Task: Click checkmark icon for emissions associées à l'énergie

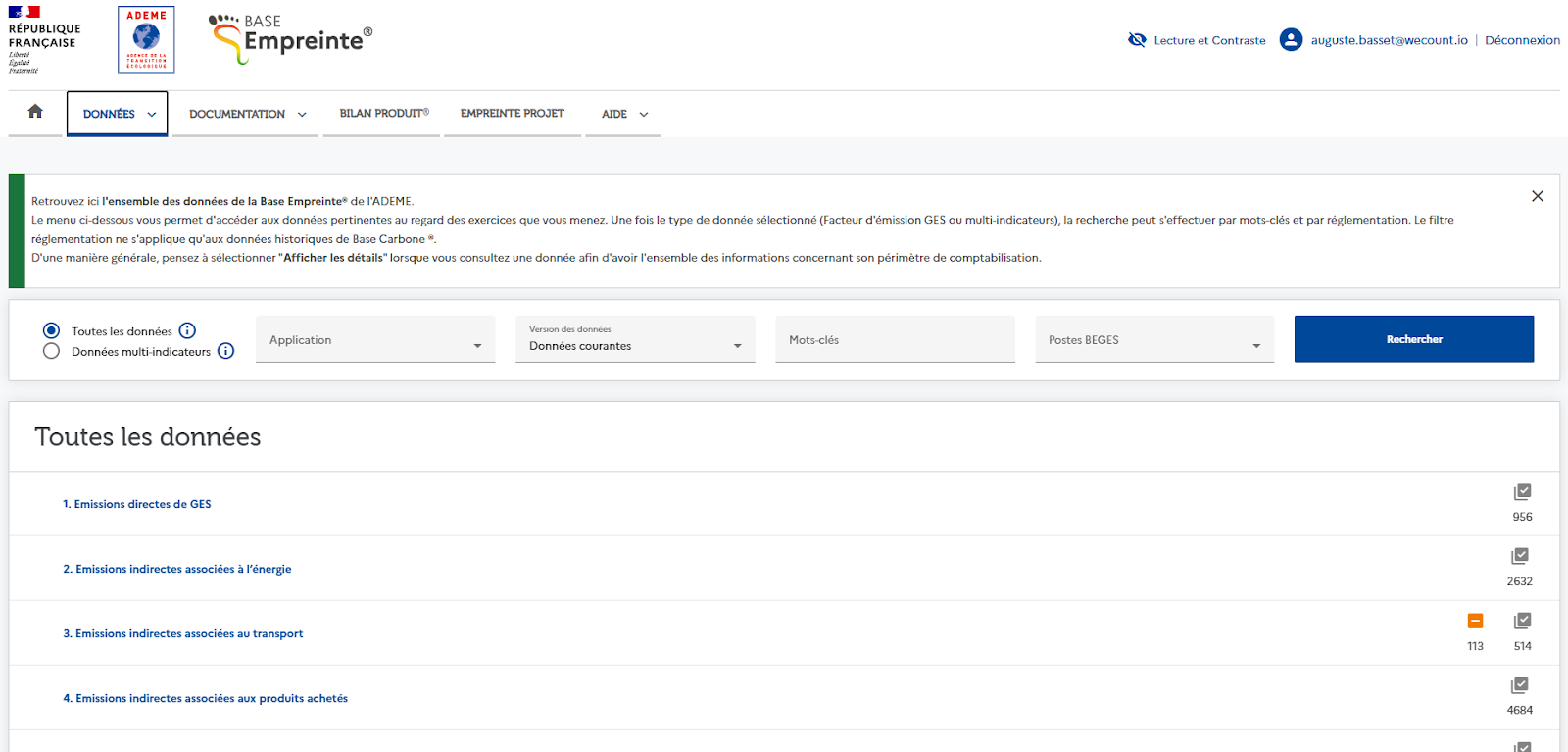Action: [x=1520, y=556]
